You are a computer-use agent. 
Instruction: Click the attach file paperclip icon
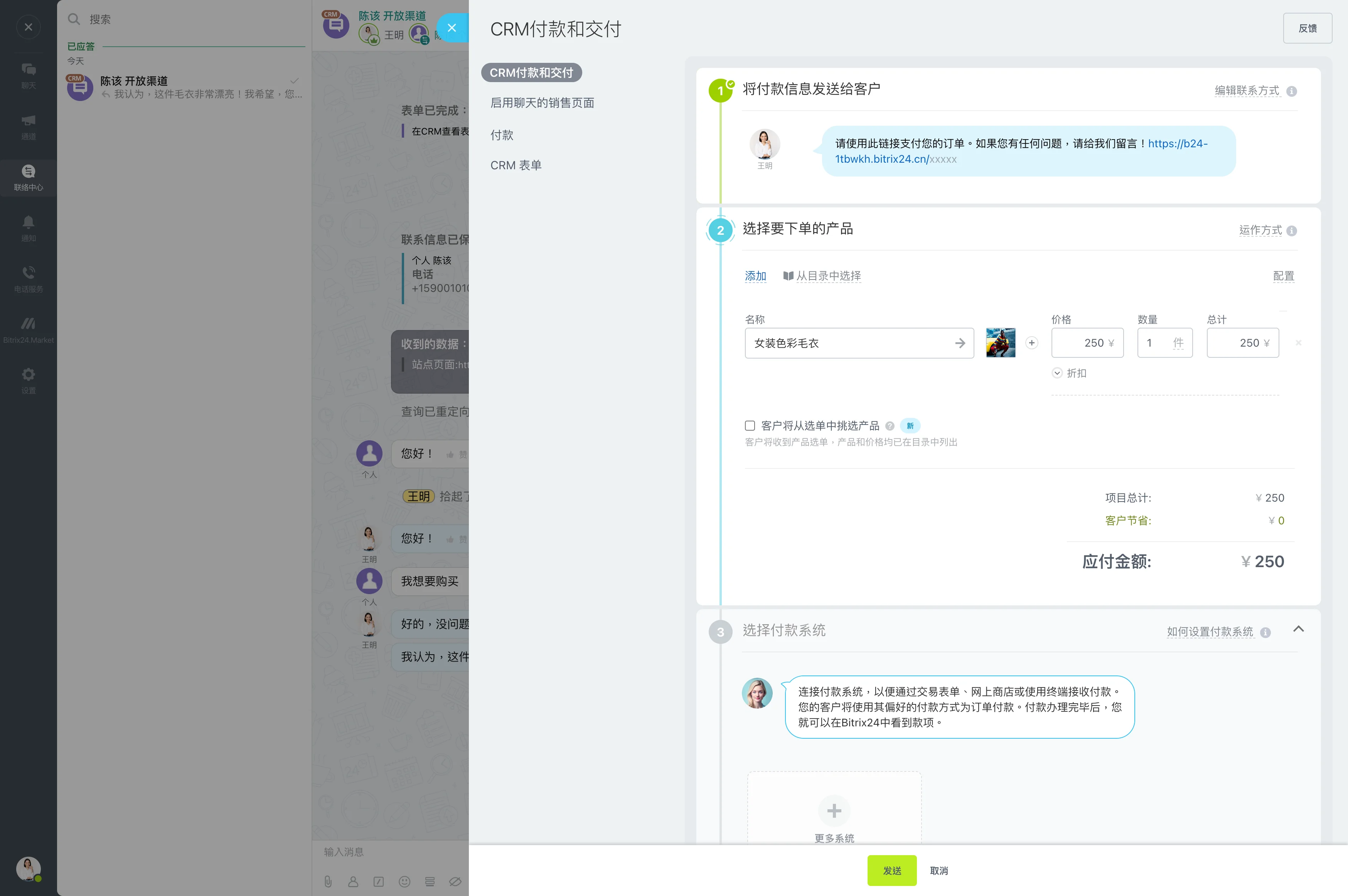point(328,881)
